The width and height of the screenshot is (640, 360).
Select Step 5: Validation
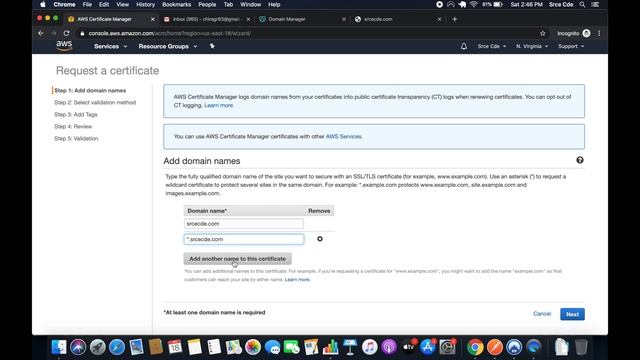coord(76,139)
